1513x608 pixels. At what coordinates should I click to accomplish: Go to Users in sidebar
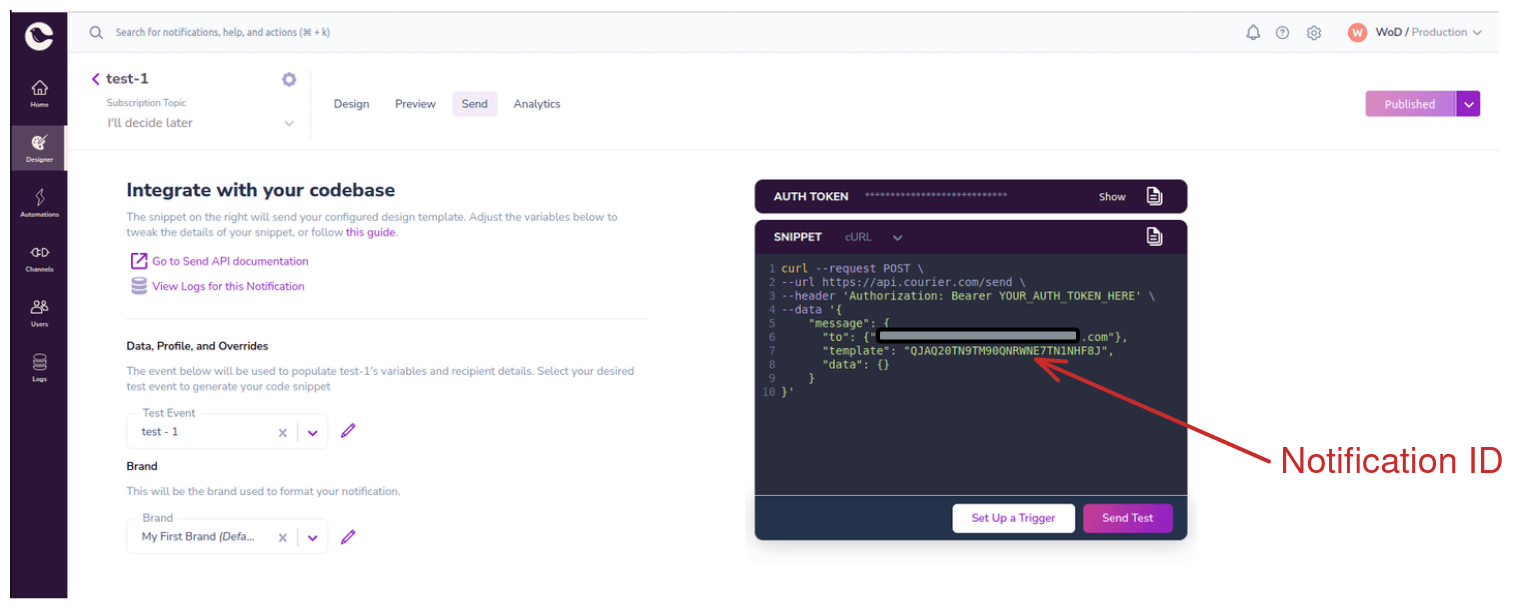(x=40, y=311)
